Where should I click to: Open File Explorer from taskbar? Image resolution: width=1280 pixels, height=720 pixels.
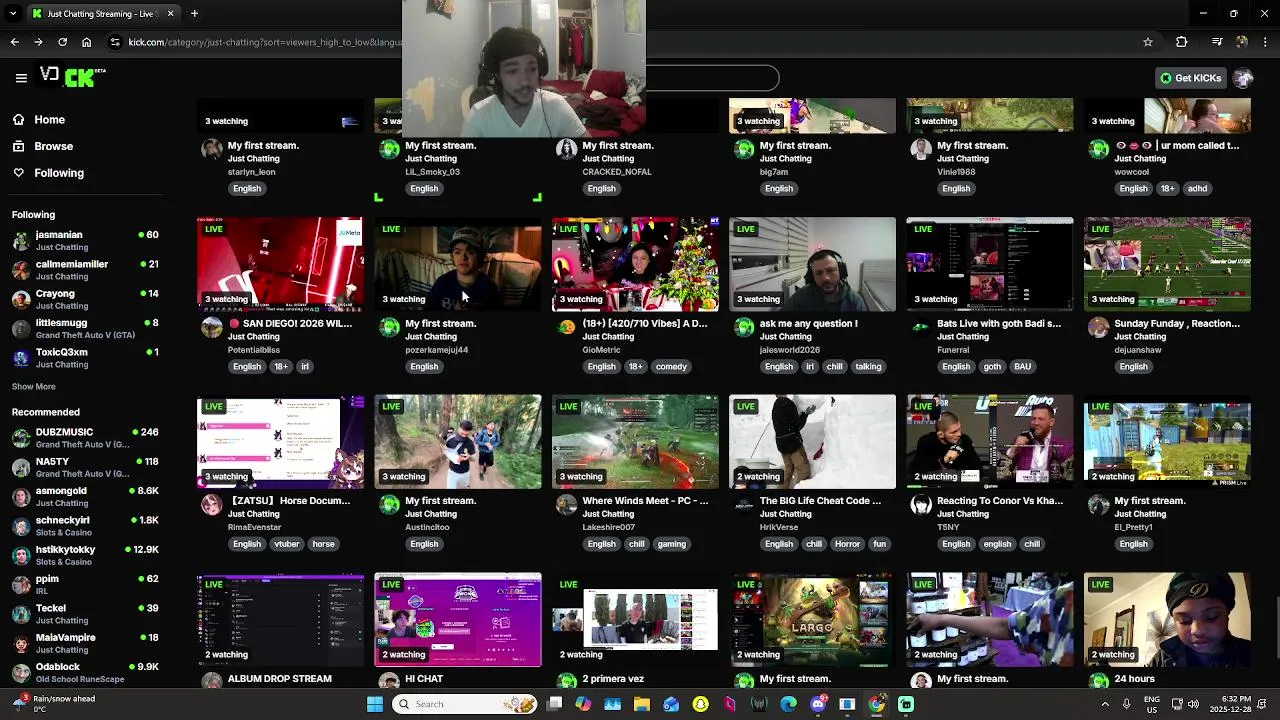coord(642,704)
